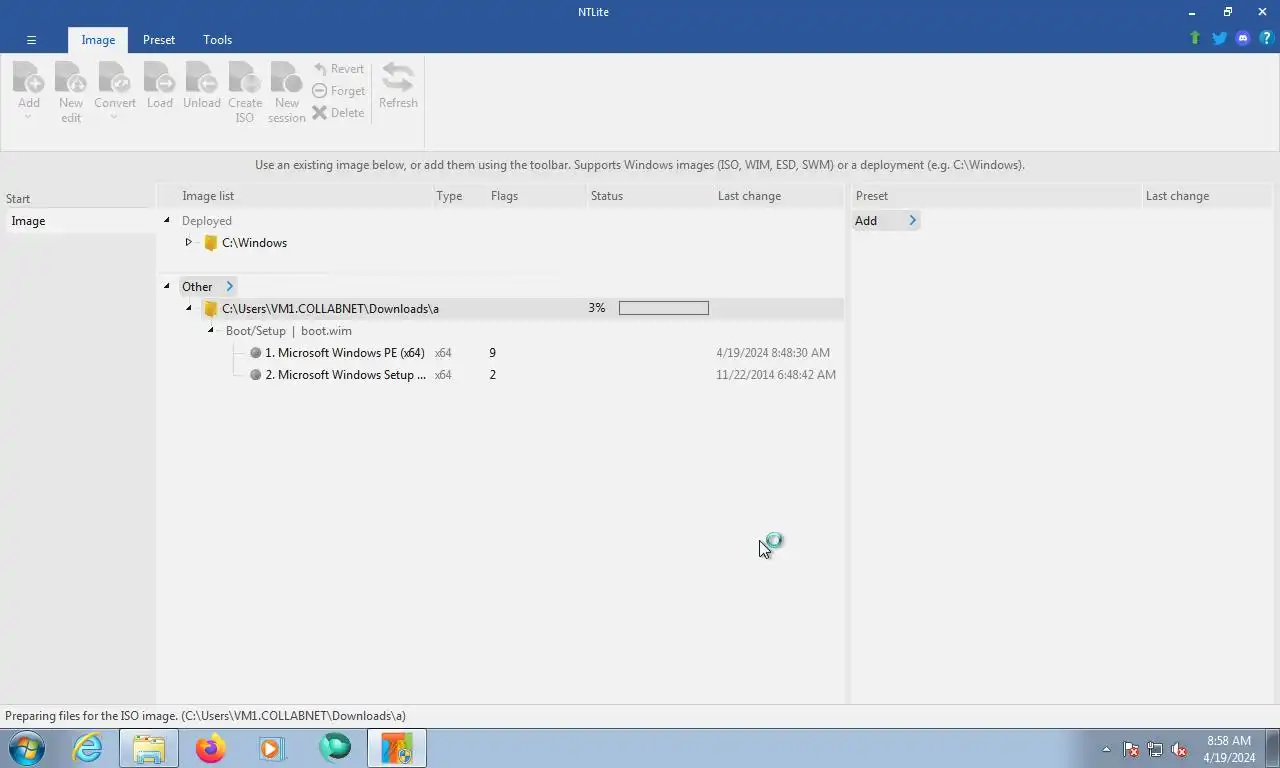Viewport: 1280px width, 768px height.
Task: Open the teal globe taskbar application
Action: (335, 748)
